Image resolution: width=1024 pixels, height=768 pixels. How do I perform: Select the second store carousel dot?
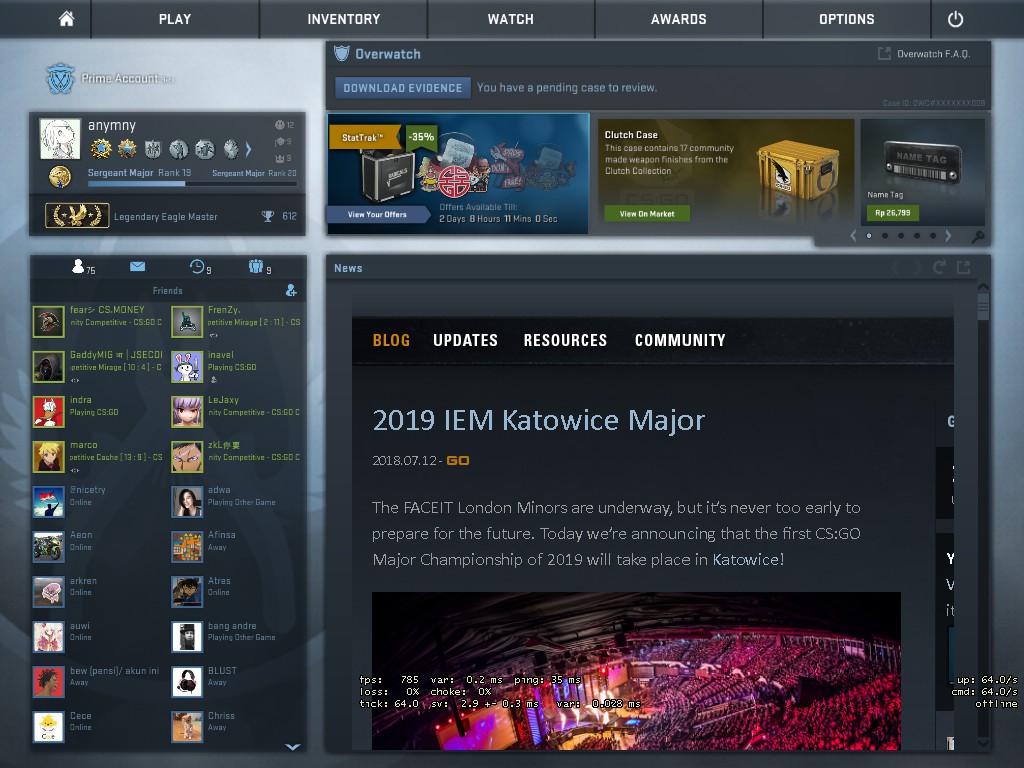885,236
